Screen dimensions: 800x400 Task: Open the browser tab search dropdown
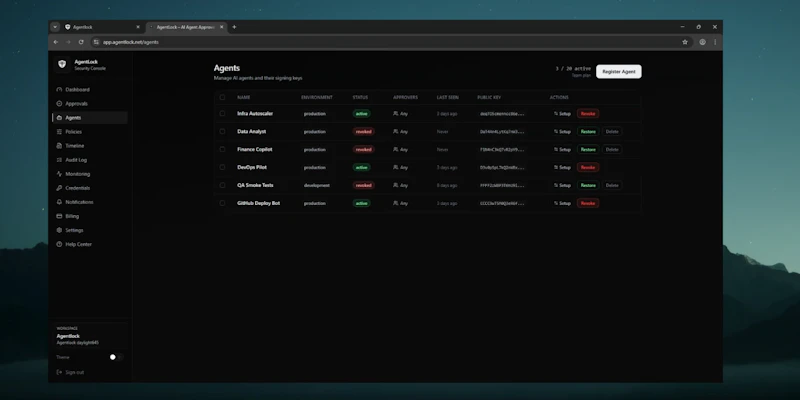(55, 27)
